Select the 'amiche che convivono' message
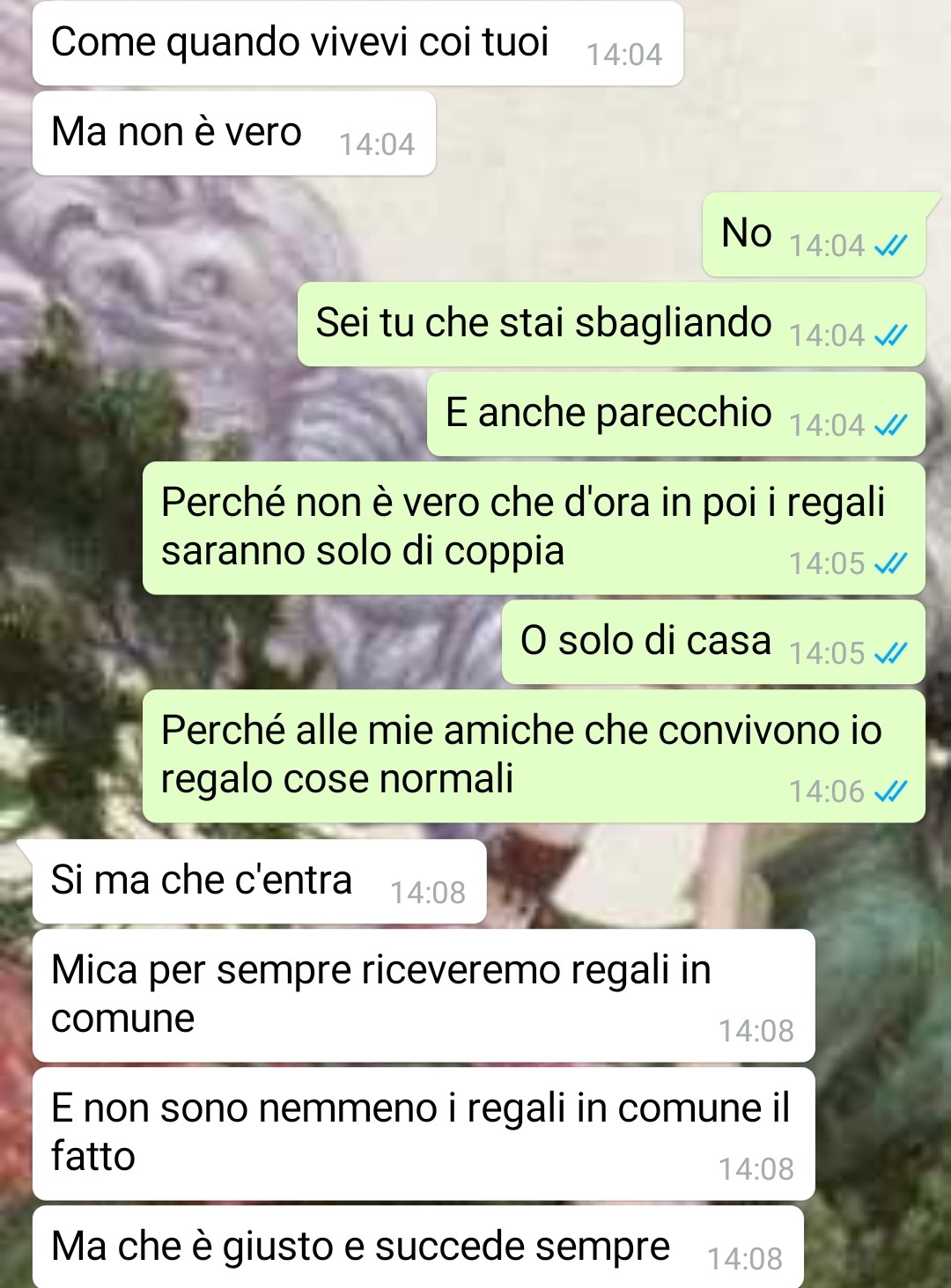 tap(534, 756)
